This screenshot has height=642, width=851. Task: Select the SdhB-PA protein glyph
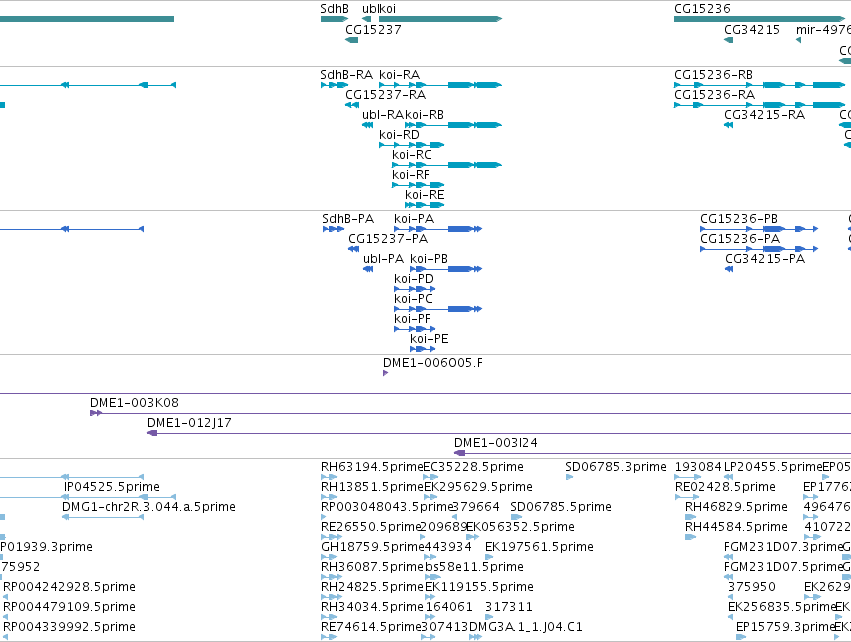[x=333, y=229]
